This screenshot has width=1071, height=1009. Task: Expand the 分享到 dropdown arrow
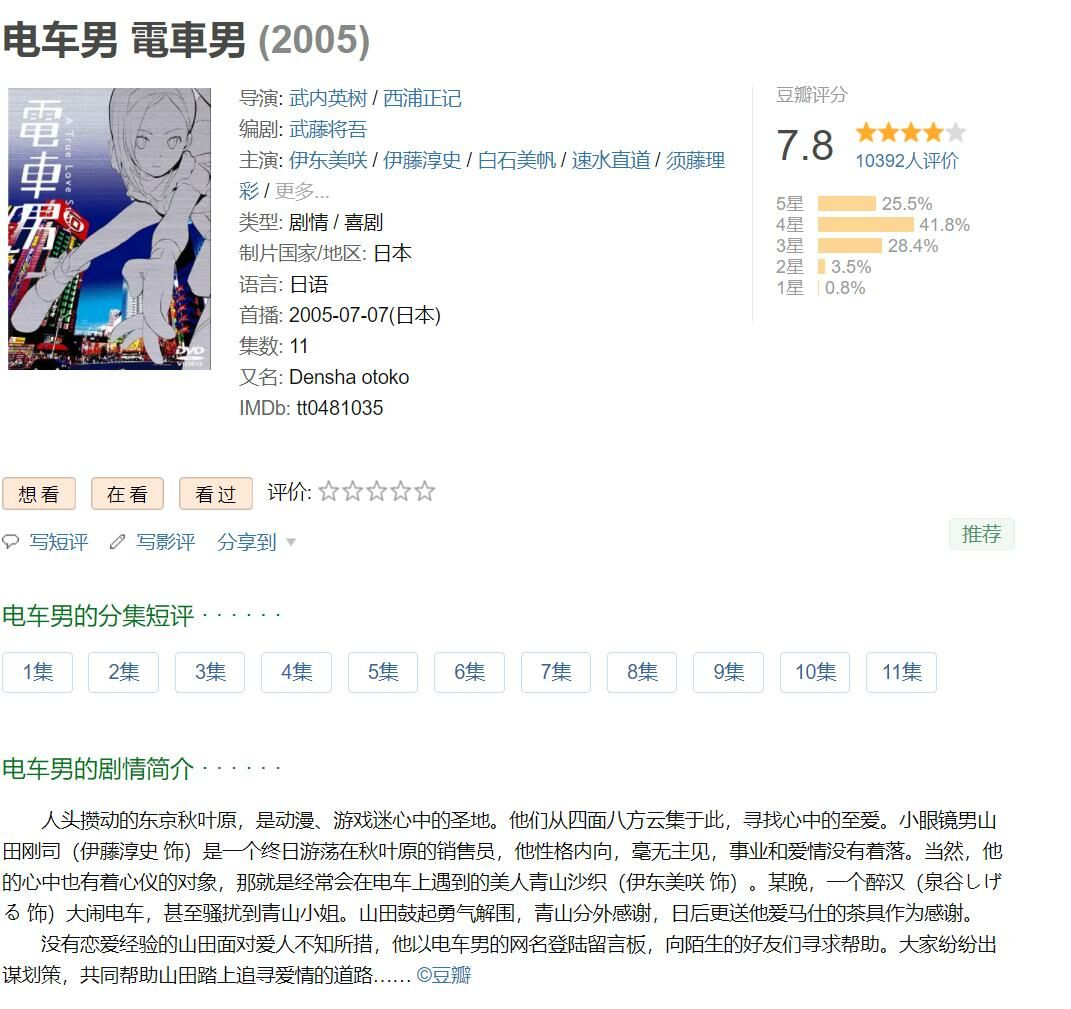pos(291,542)
